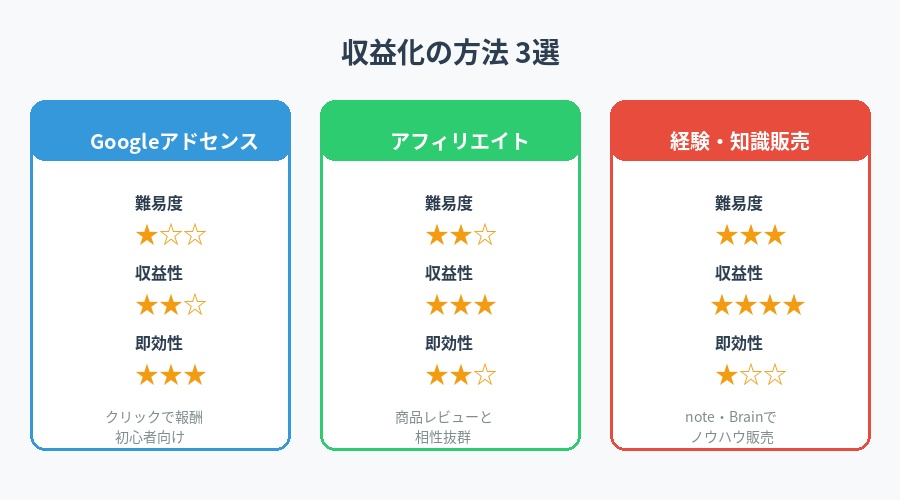The width and height of the screenshot is (900, 500).
Task: Select the アフィリエイト green card header
Action: 450,141
